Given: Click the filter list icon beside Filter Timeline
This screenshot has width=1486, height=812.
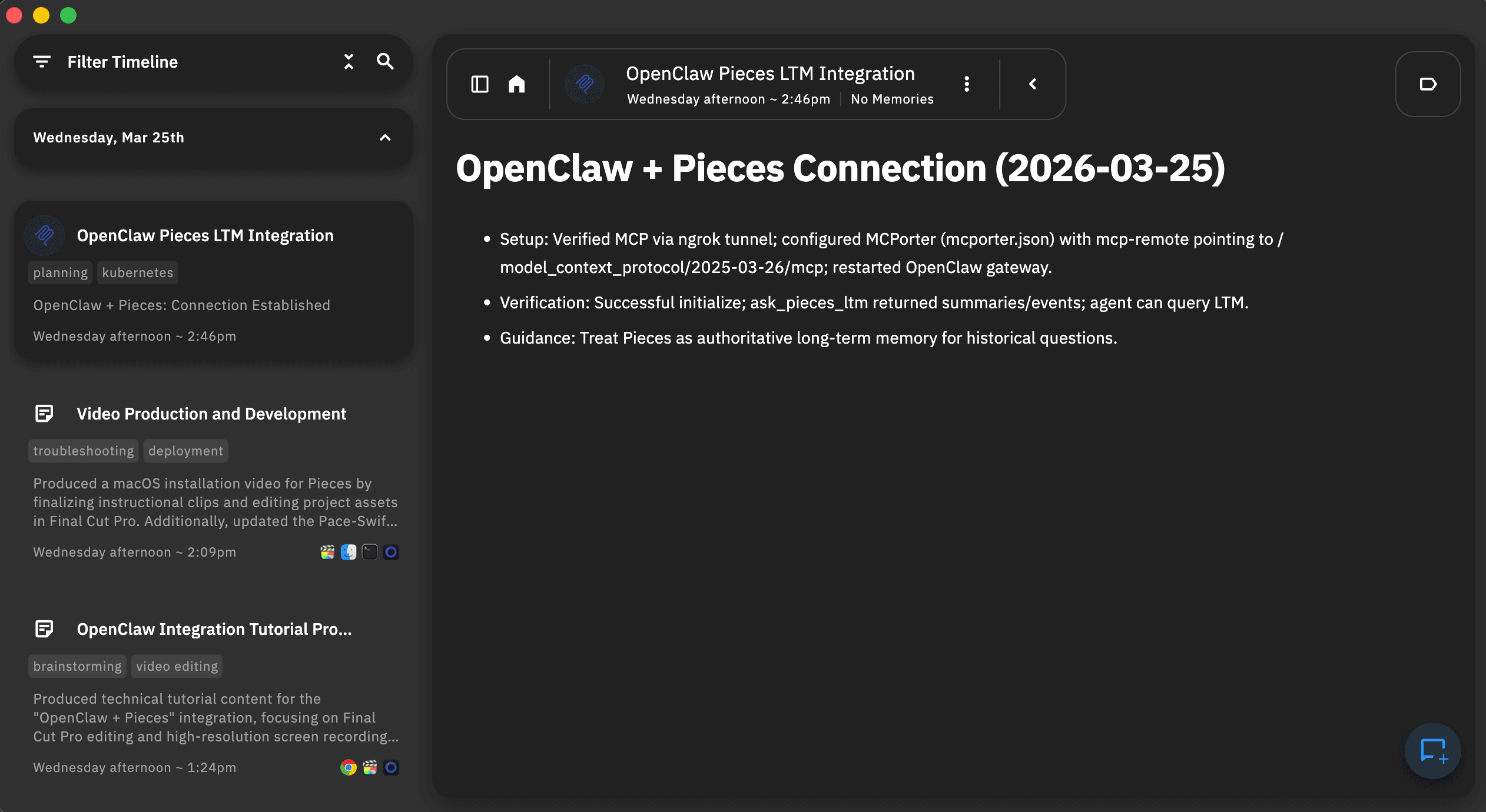Looking at the screenshot, I should (42, 62).
